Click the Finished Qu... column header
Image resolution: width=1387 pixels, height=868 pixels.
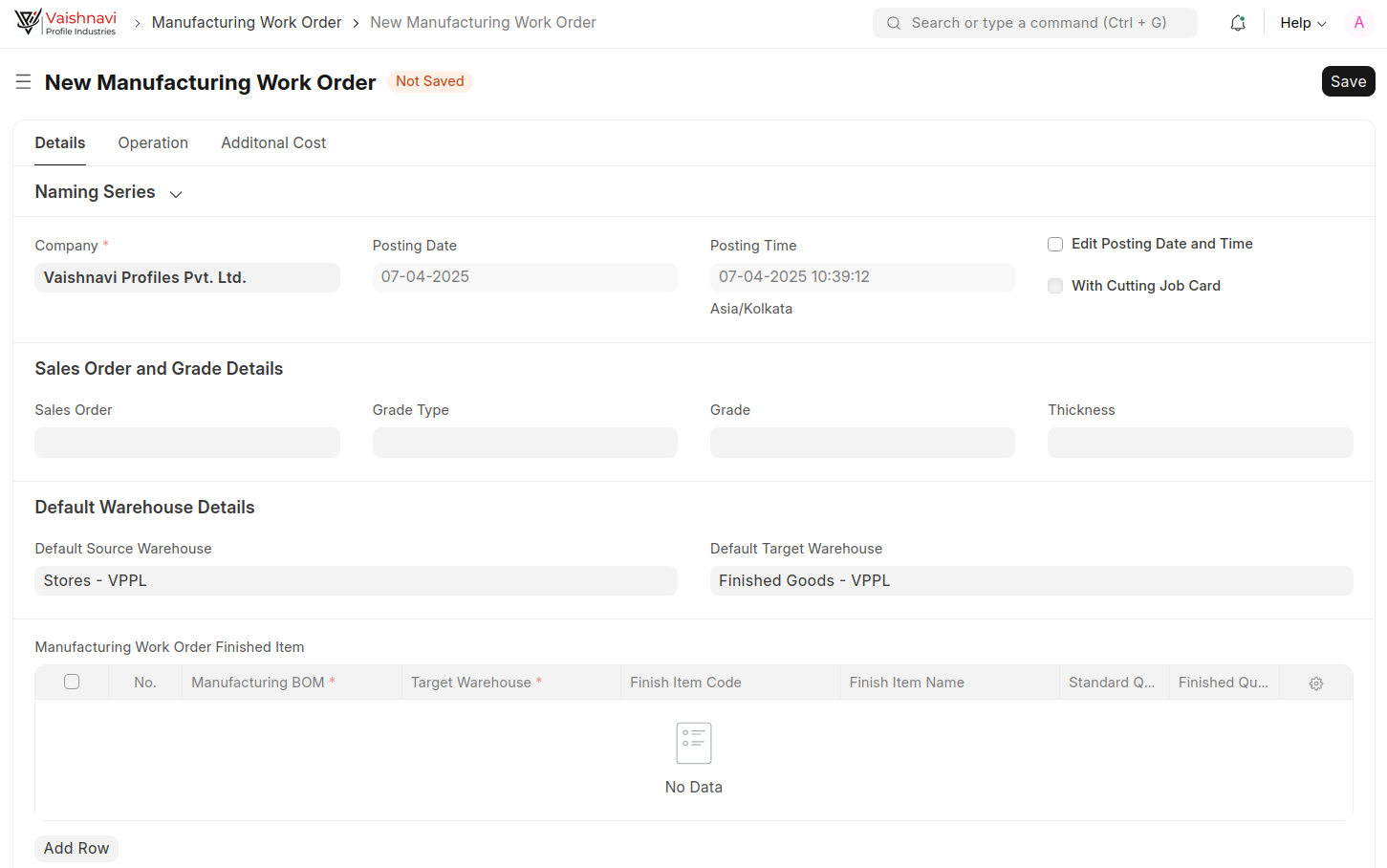1224,683
